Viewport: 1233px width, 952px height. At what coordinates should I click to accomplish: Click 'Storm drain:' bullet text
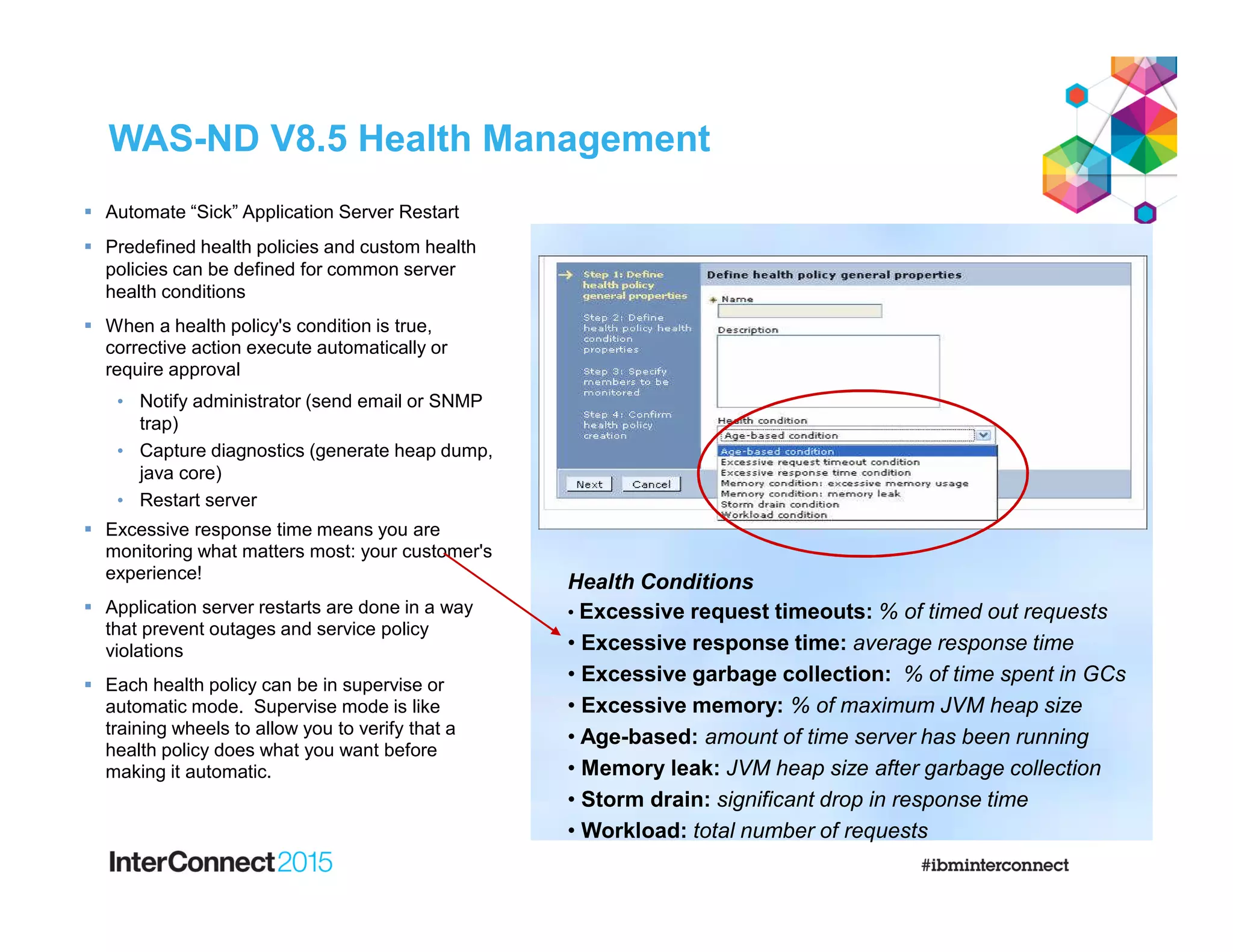645,799
